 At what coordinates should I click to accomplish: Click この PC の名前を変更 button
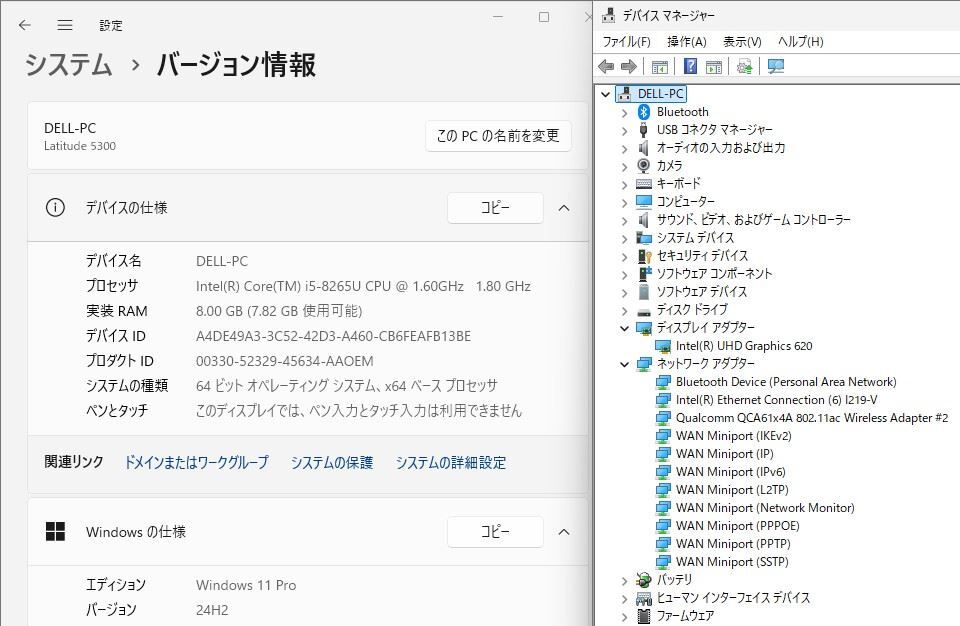point(498,135)
